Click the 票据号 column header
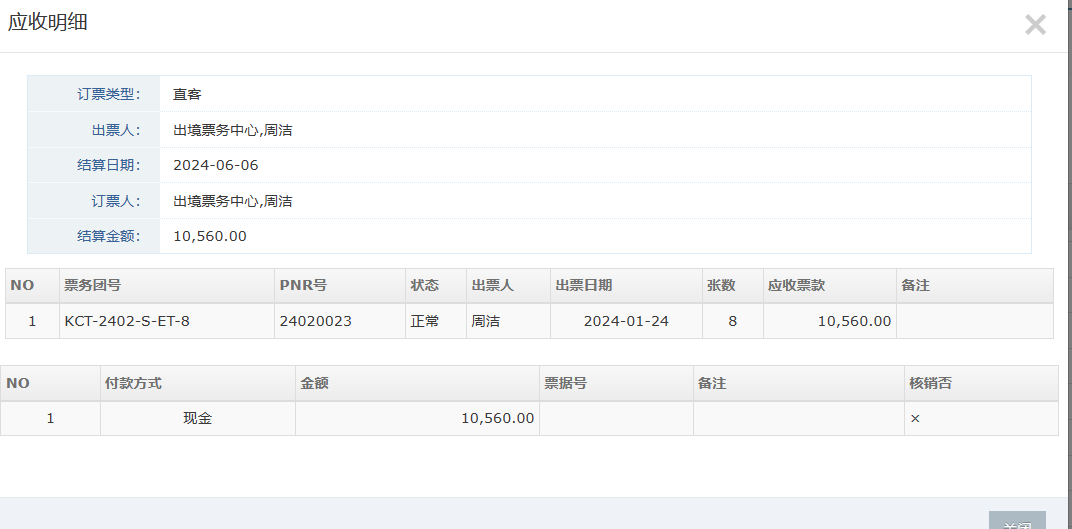 565,382
